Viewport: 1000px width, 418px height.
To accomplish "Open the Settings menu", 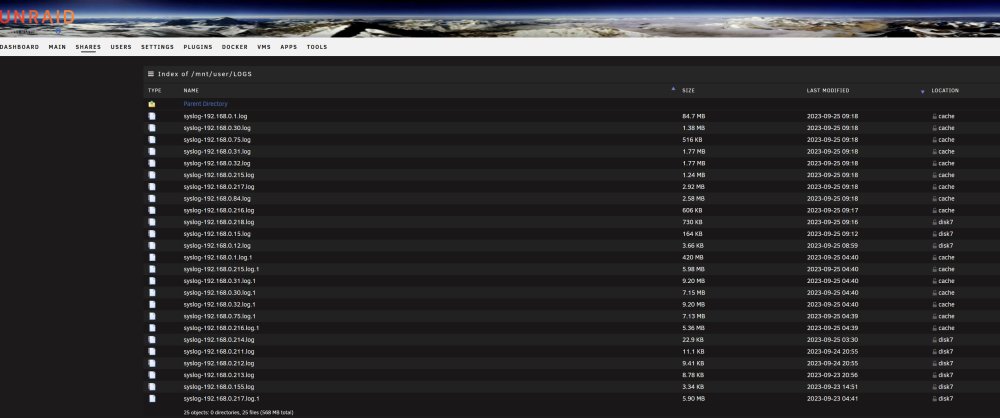I will (x=158, y=47).
